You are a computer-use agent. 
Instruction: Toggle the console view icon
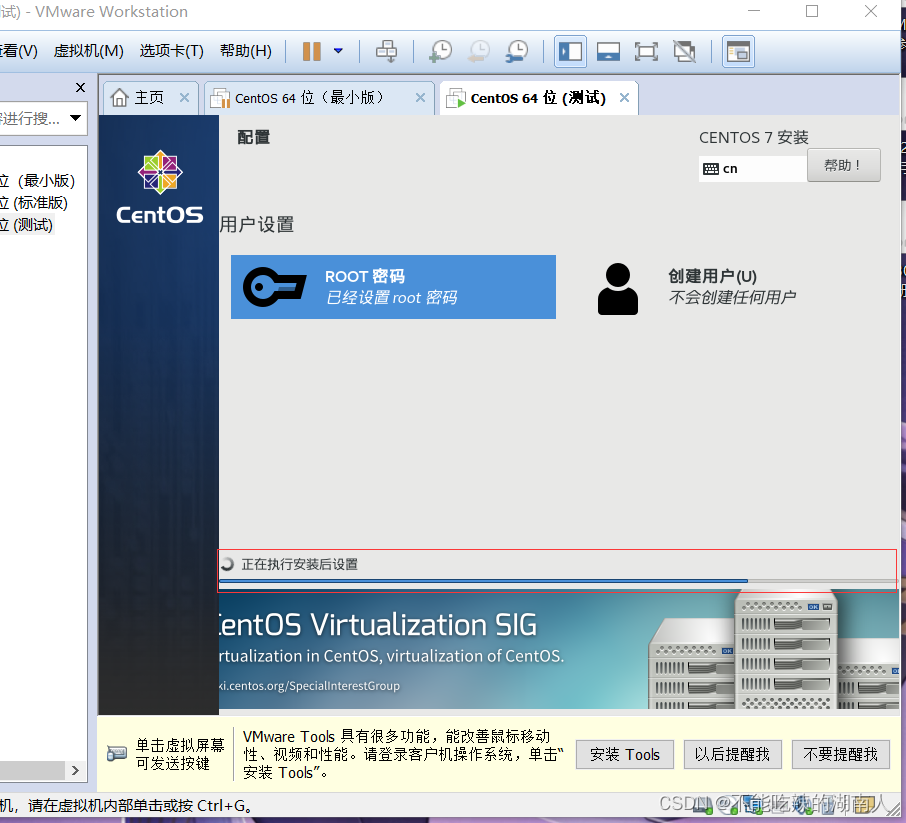738,51
